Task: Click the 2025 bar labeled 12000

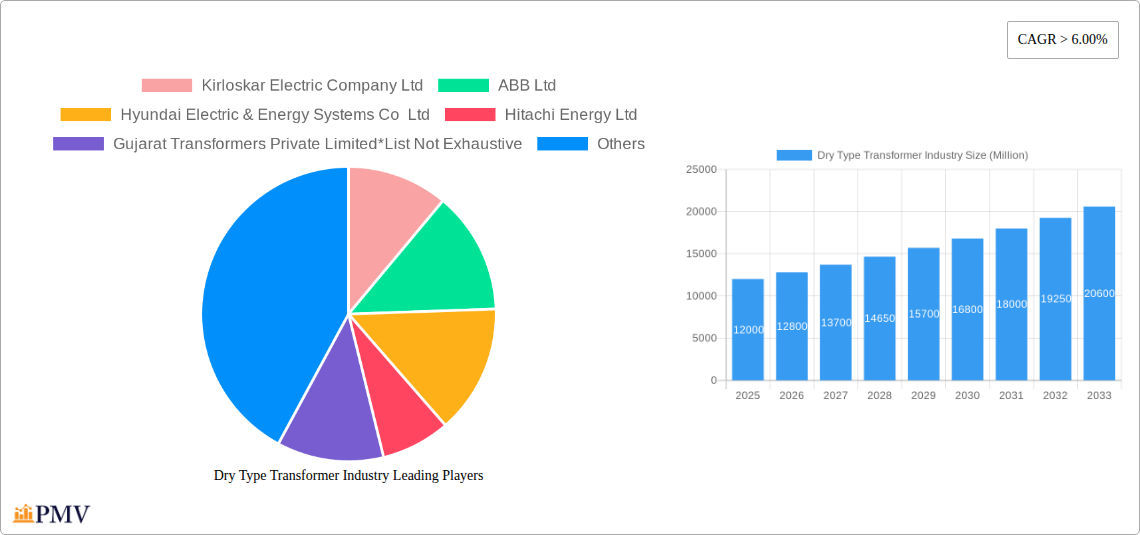Action: pos(748,329)
